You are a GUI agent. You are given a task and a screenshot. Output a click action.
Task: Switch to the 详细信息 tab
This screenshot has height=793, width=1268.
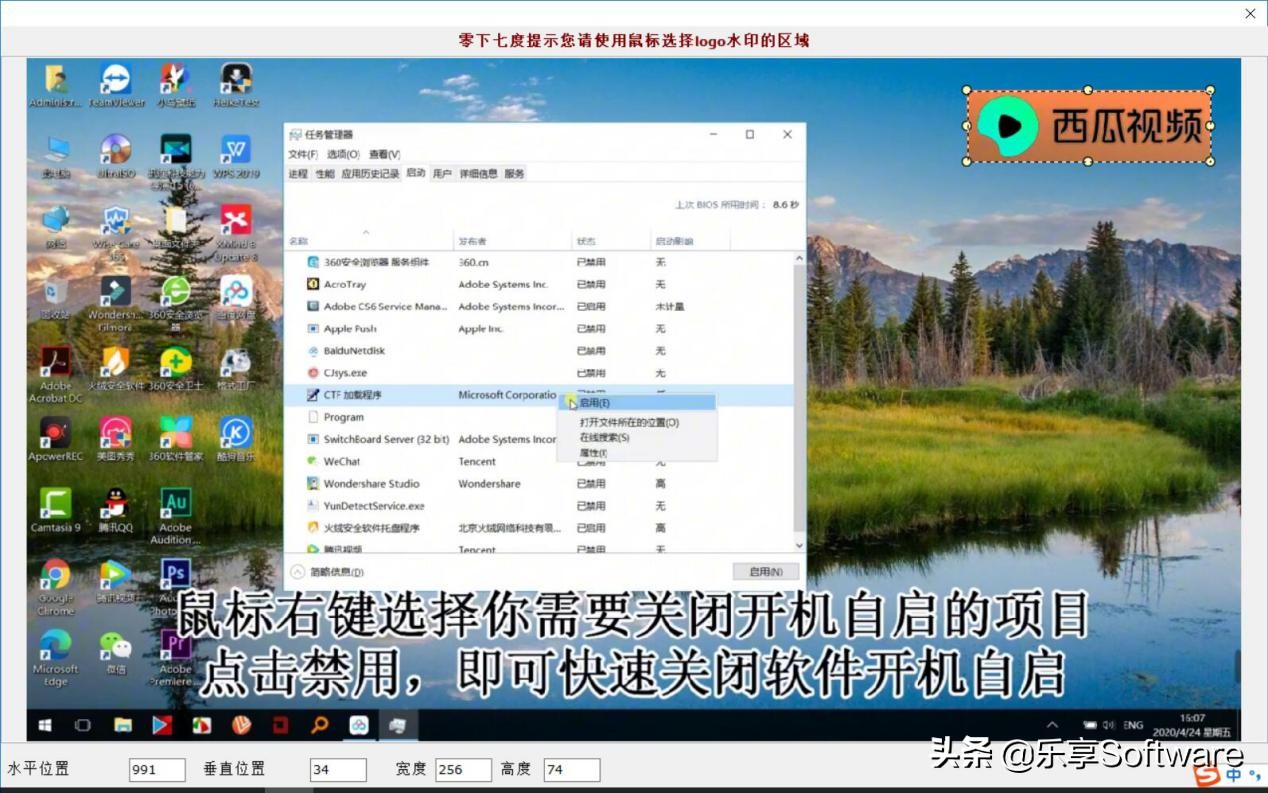click(x=478, y=173)
